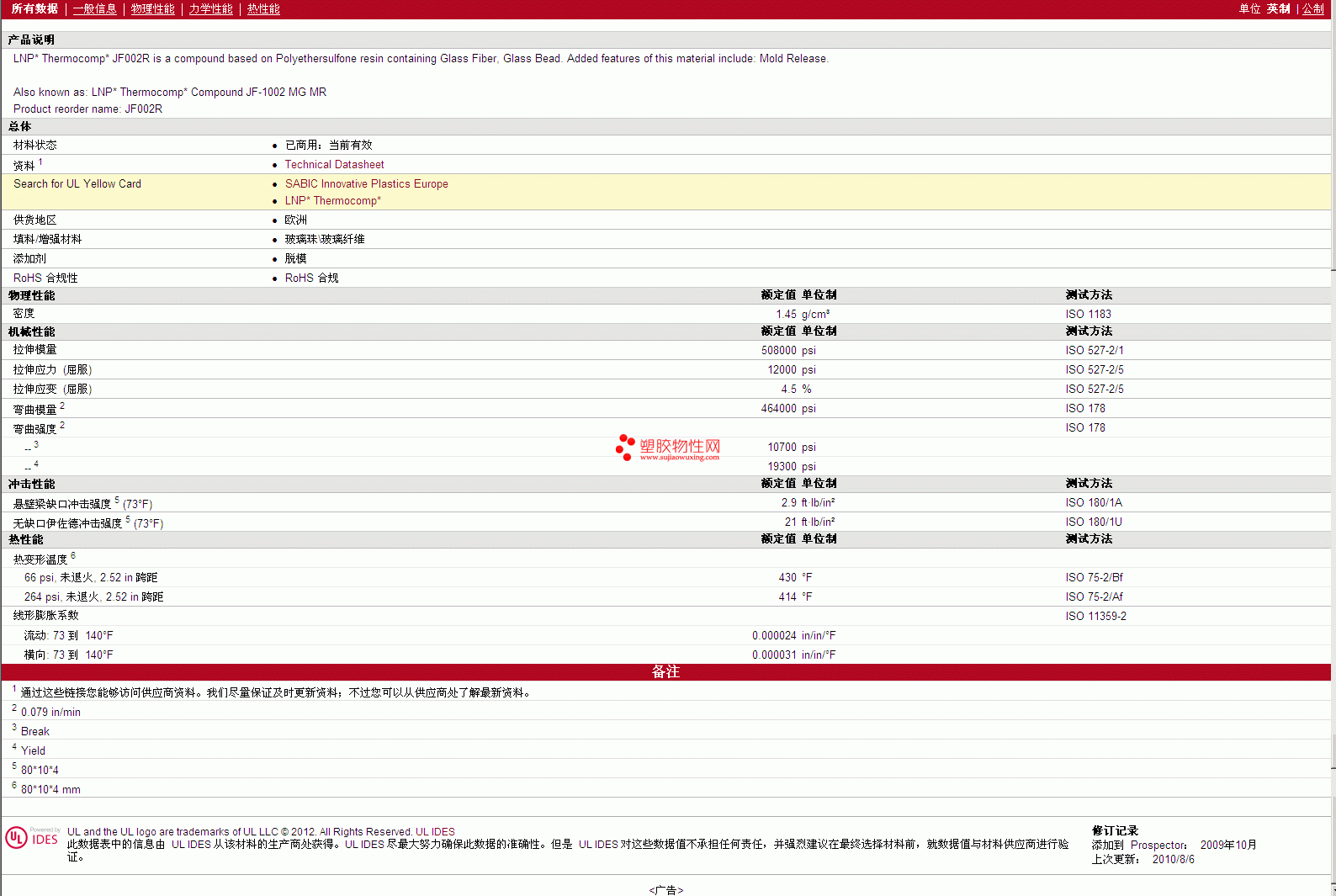Viewport: 1336px width, 896px height.
Task: Click 塑胶物性网 logo
Action: [668, 448]
